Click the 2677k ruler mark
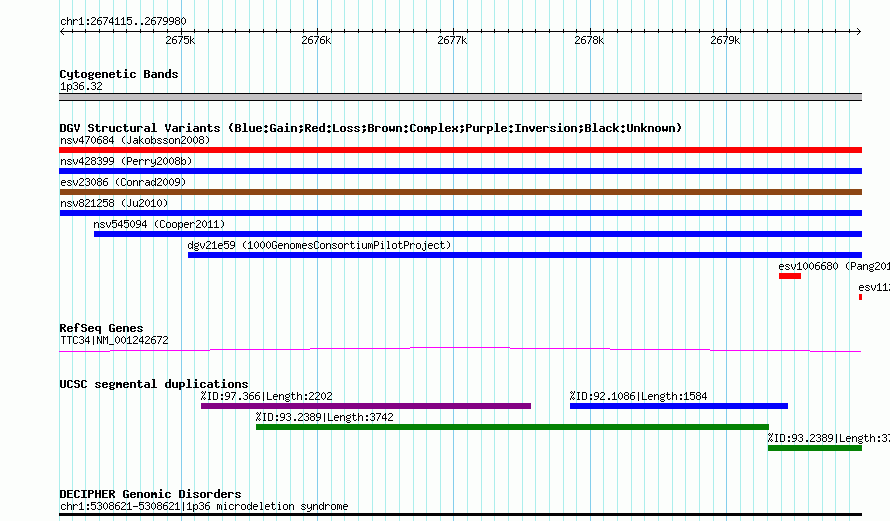890x521 pixels. pos(452,40)
